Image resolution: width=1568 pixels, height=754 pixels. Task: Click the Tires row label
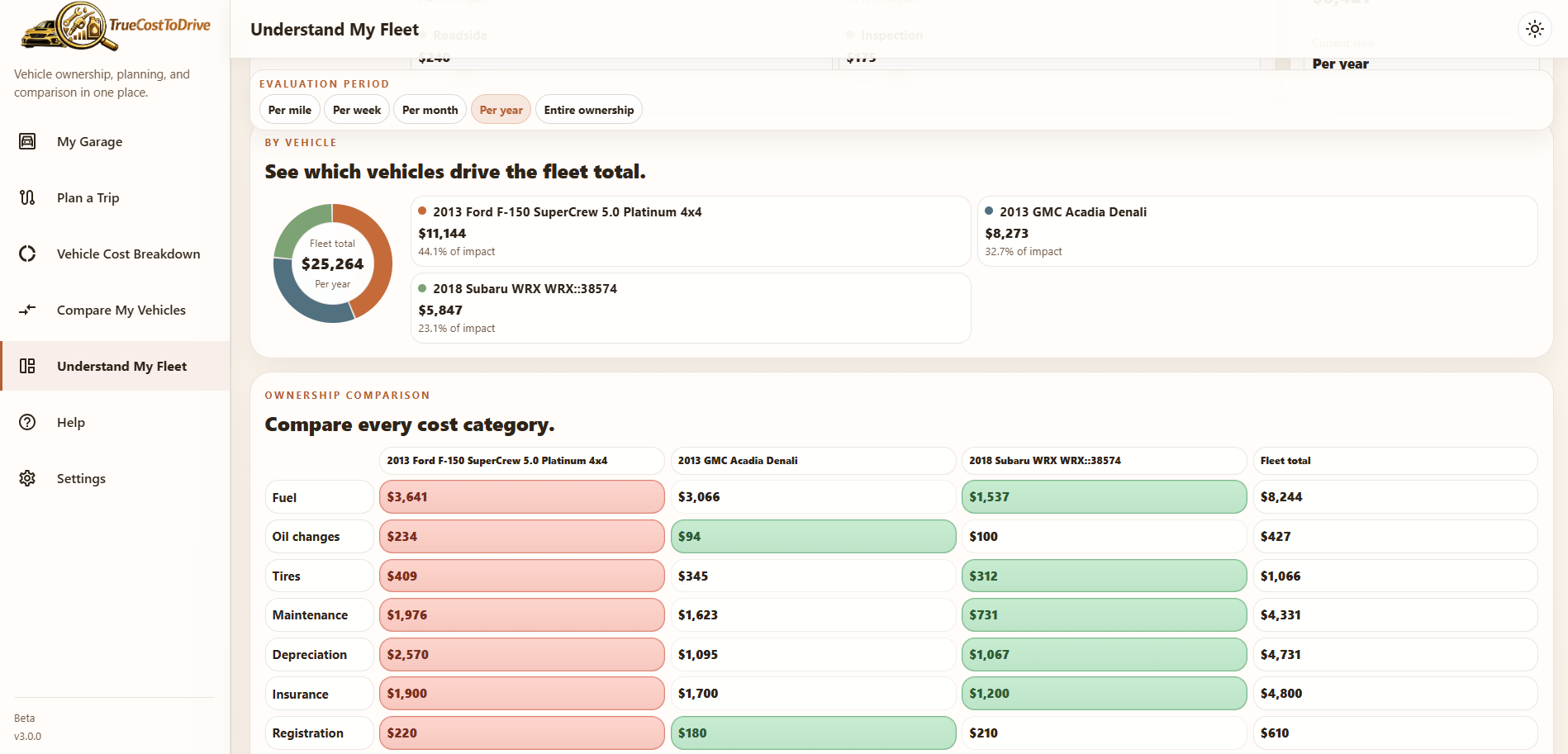pos(320,576)
